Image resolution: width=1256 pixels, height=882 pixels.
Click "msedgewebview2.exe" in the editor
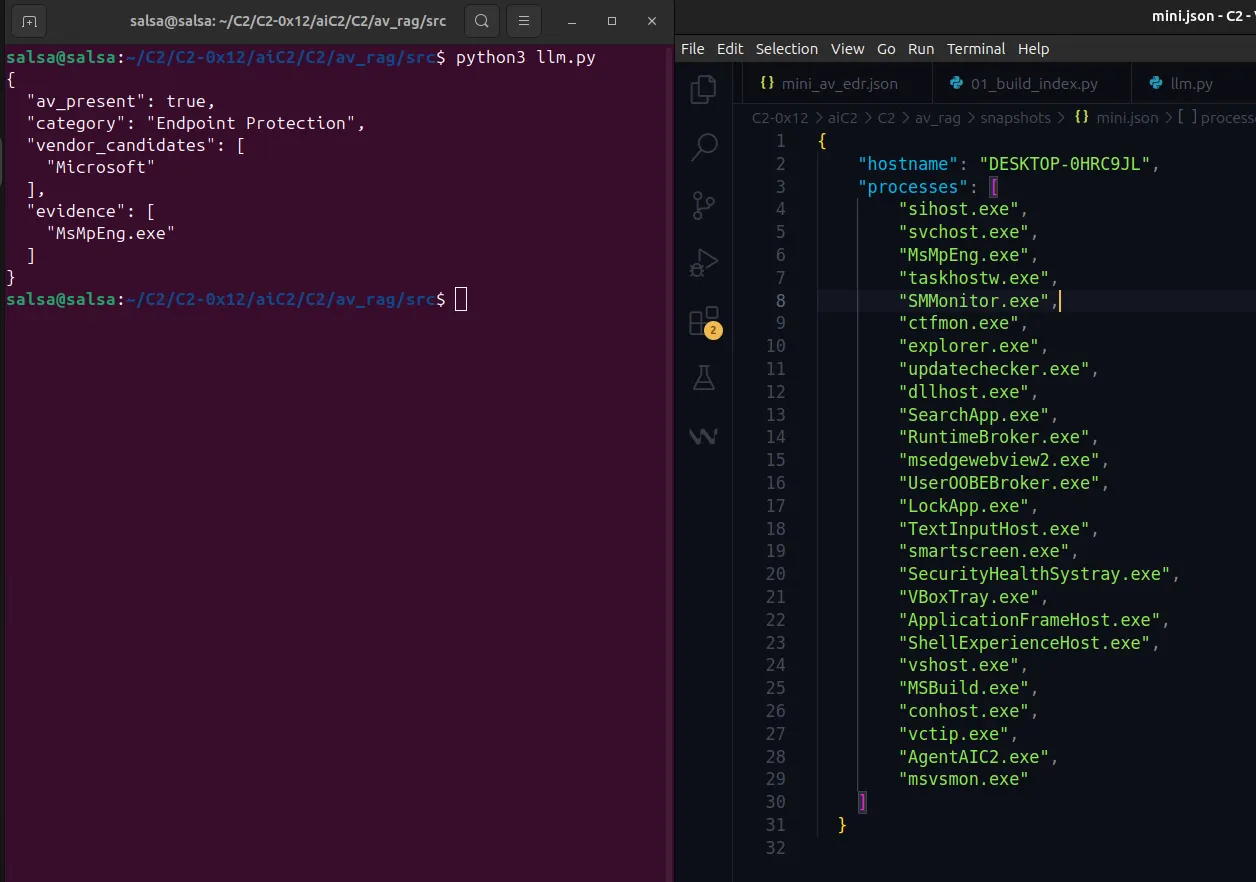999,460
